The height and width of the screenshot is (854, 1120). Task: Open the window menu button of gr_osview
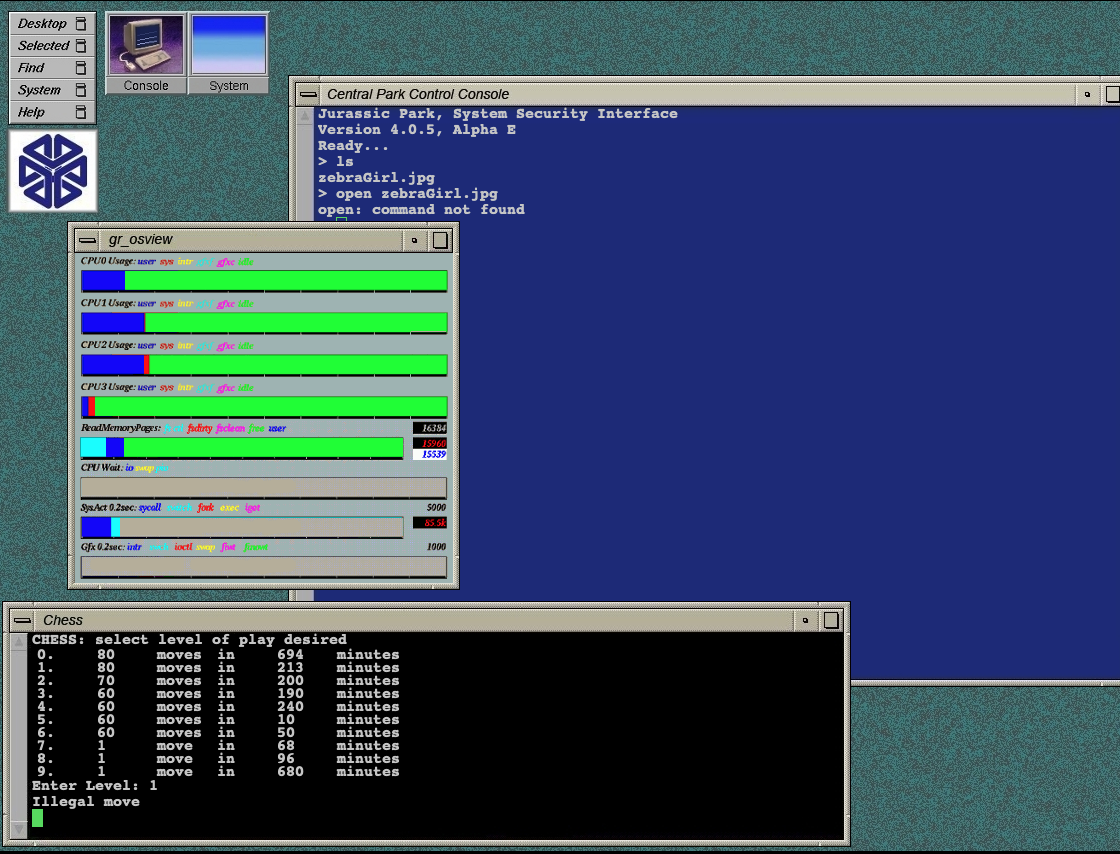(88, 240)
